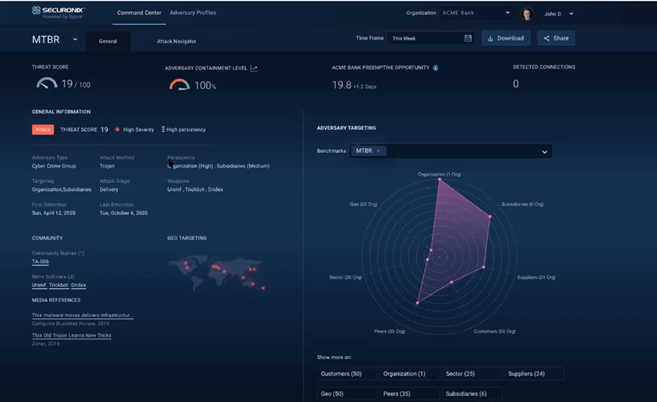Click the calendar icon in Time Frame
Image resolution: width=657 pixels, height=402 pixels.
click(468, 38)
